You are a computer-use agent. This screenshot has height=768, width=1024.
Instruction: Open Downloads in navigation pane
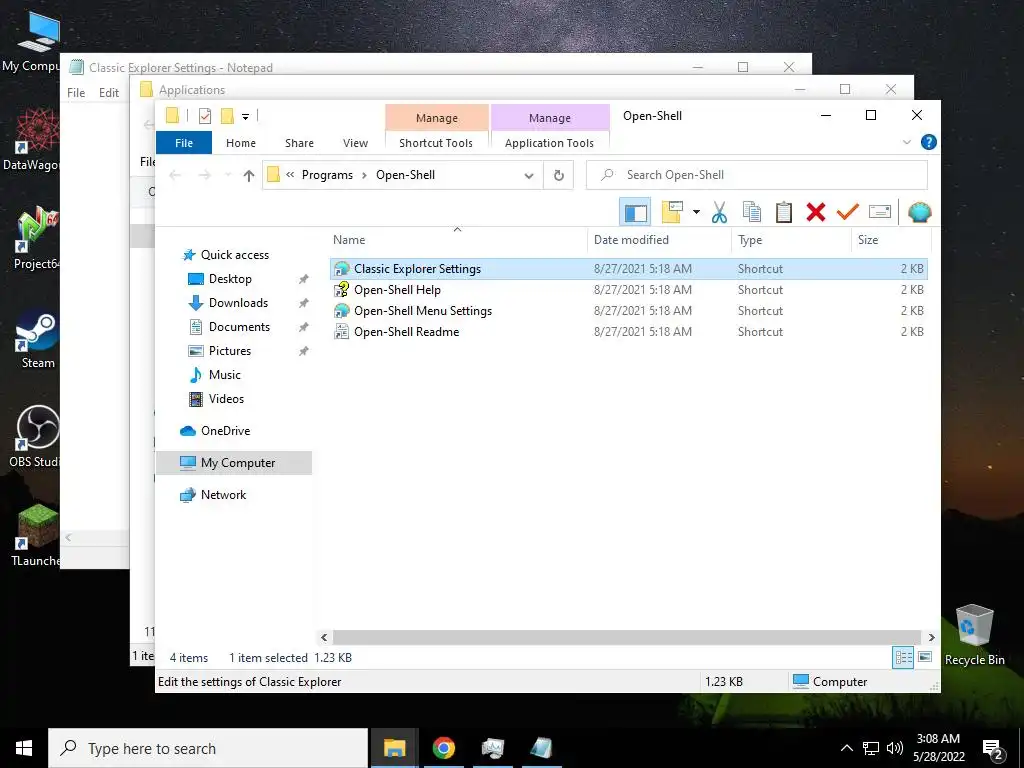[x=238, y=303]
